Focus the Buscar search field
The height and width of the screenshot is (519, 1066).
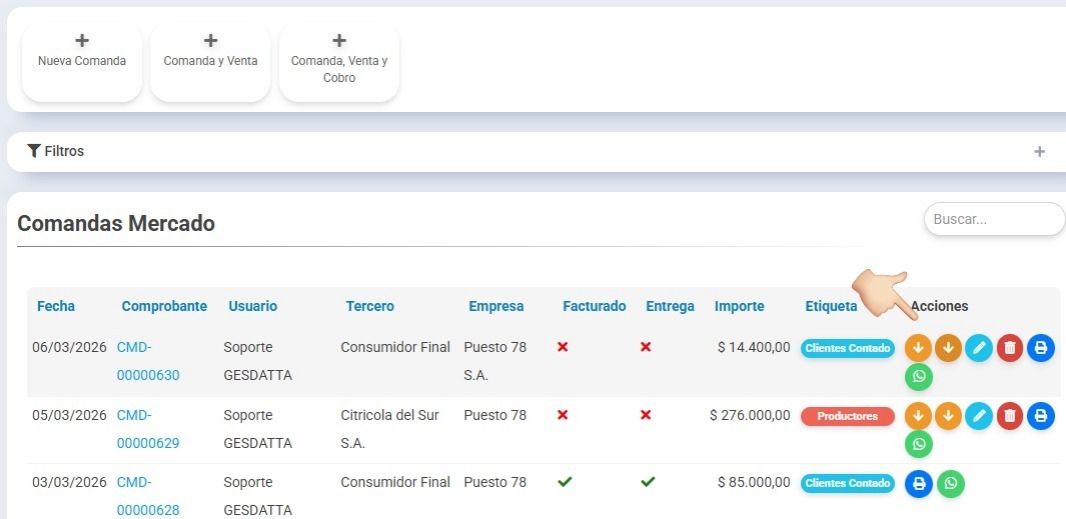point(993,219)
